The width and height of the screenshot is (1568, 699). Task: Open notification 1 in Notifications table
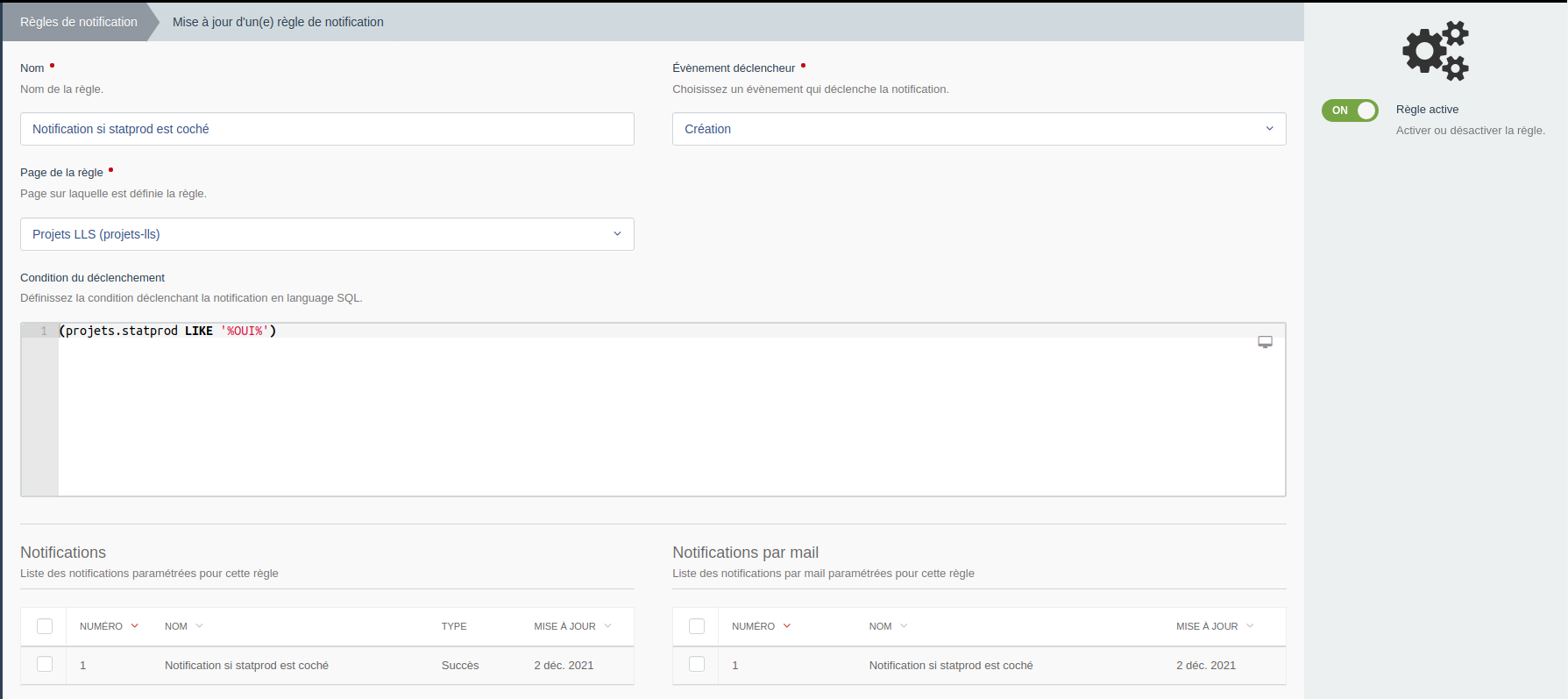246,666
